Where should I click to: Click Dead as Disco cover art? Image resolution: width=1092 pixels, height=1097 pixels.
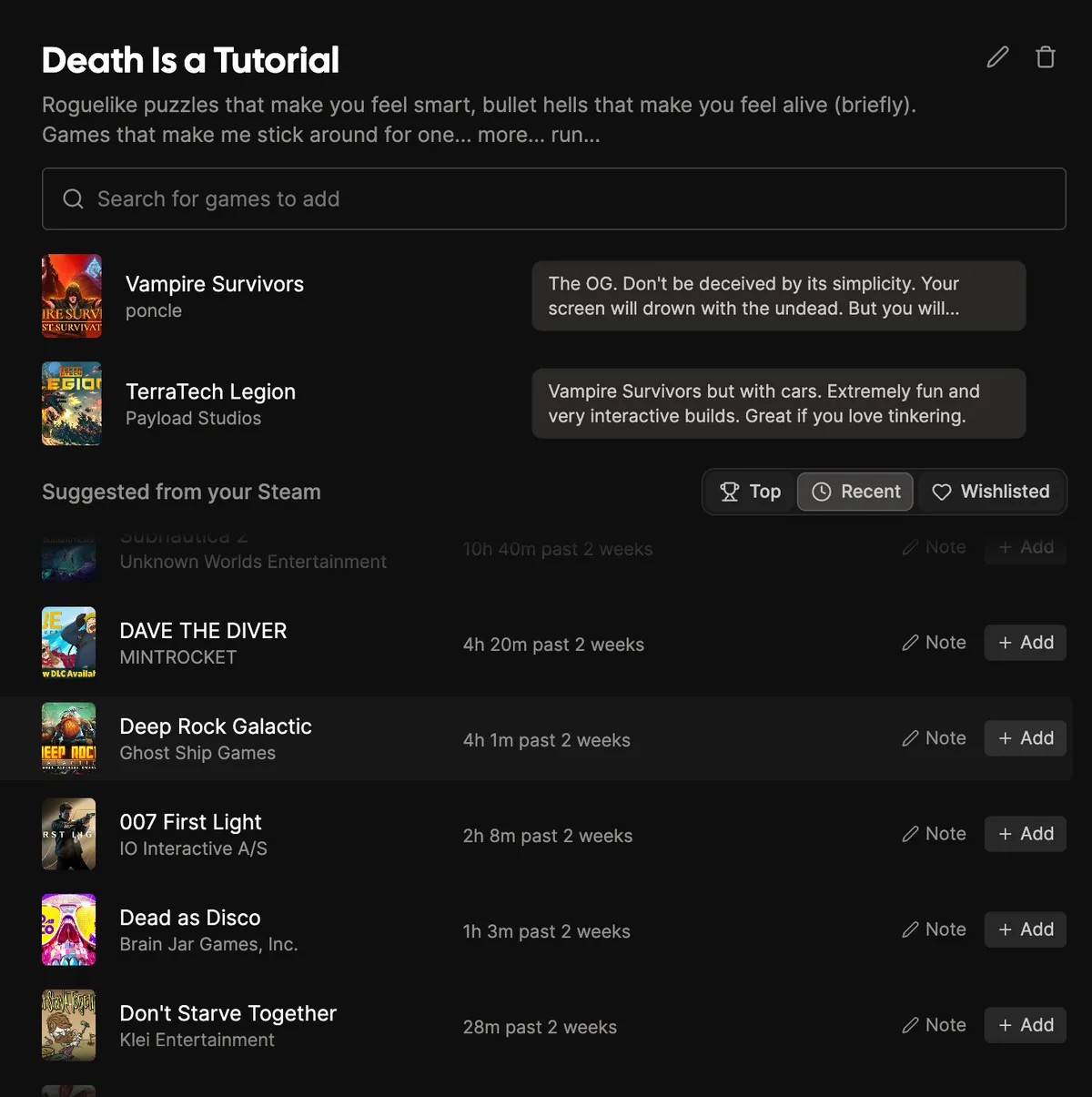click(x=69, y=929)
